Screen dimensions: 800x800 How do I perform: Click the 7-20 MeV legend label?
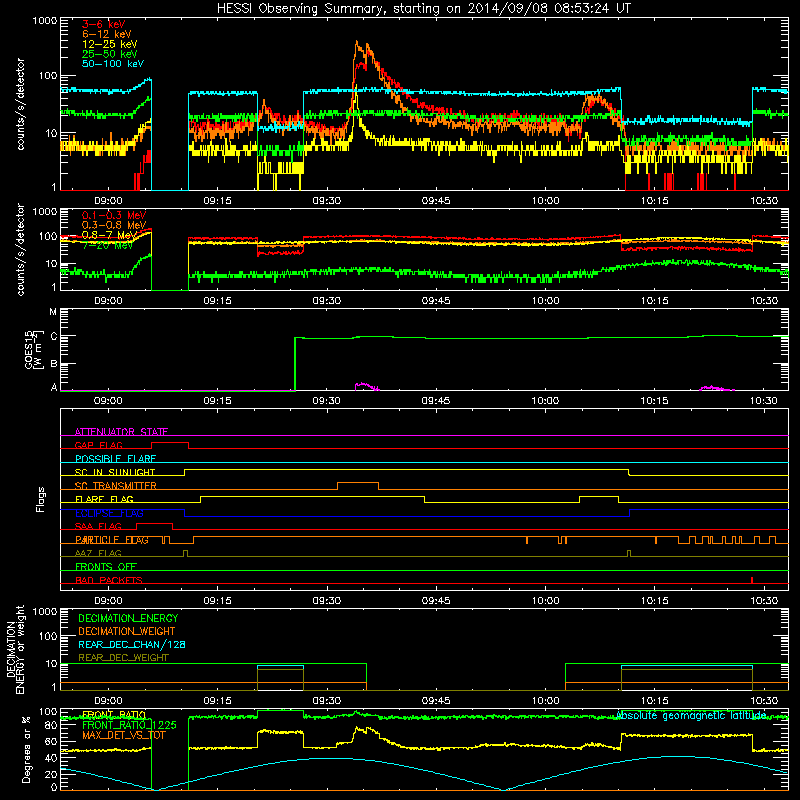pos(107,245)
